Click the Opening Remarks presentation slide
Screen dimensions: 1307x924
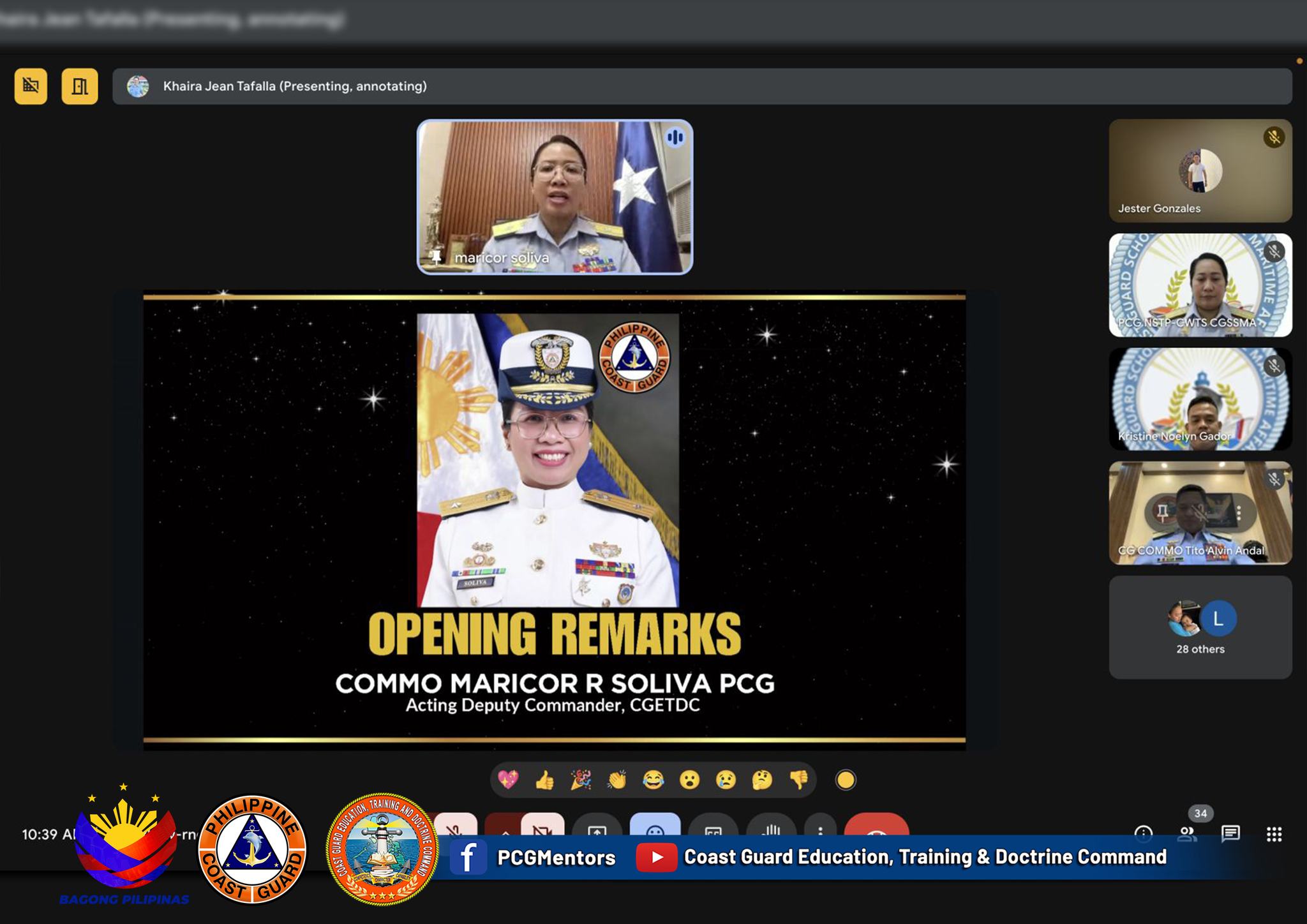click(x=554, y=520)
